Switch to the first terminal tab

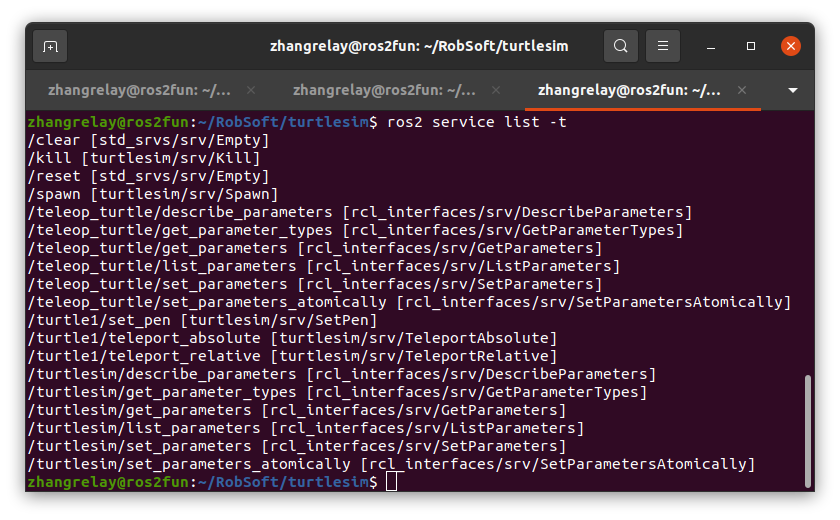139,91
